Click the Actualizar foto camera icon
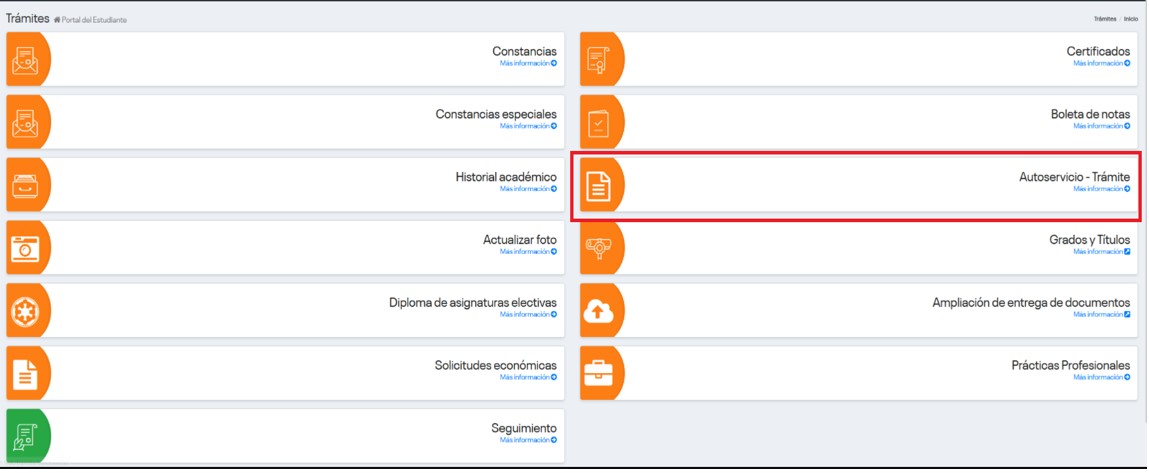This screenshot has width=1149, height=473. pyautogui.click(x=24, y=248)
